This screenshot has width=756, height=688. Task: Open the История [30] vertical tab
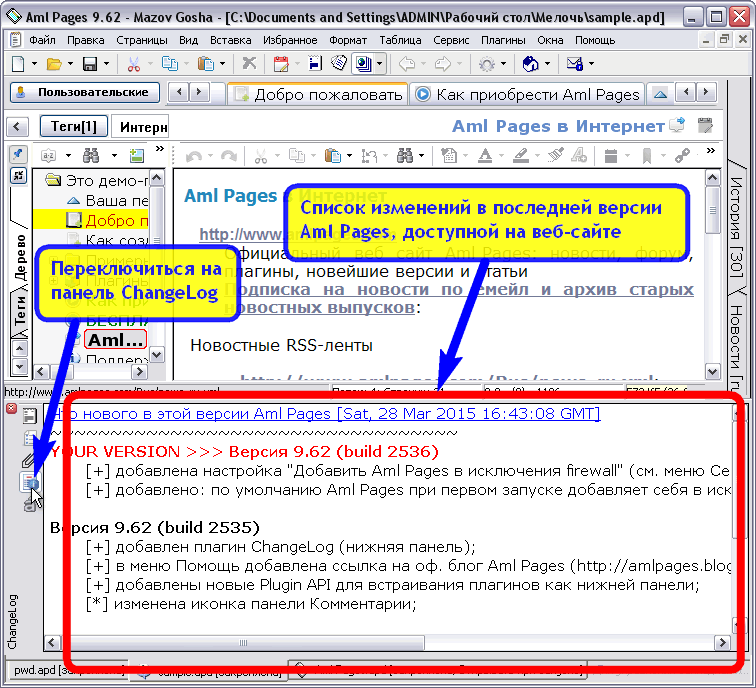coord(736,227)
